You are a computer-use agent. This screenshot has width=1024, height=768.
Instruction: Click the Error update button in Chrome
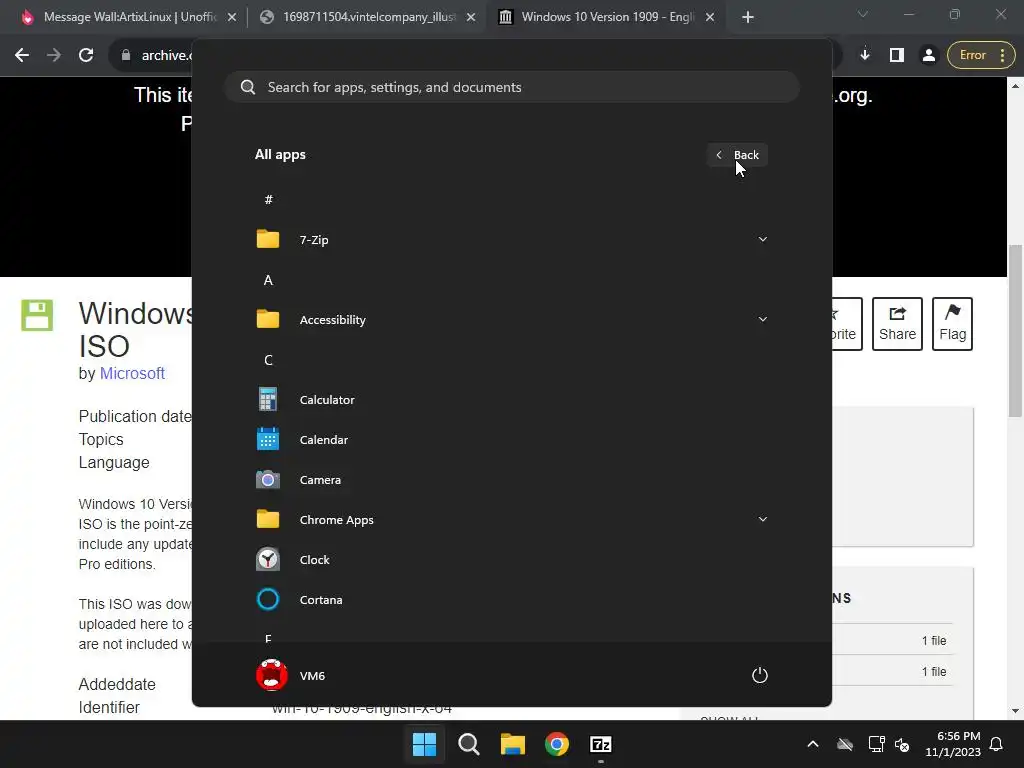pyautogui.click(x=981, y=56)
